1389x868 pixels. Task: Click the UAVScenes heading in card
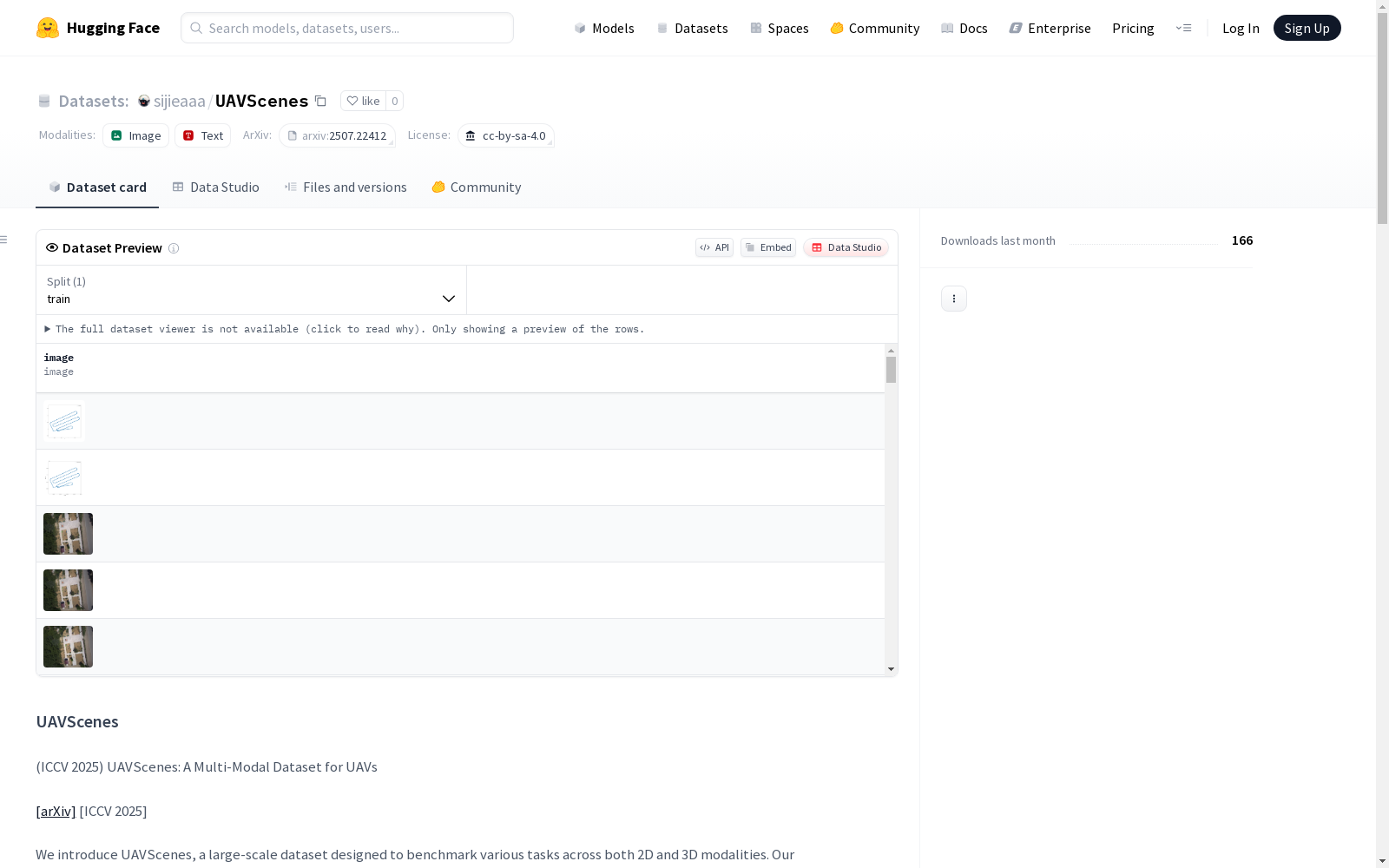(77, 721)
